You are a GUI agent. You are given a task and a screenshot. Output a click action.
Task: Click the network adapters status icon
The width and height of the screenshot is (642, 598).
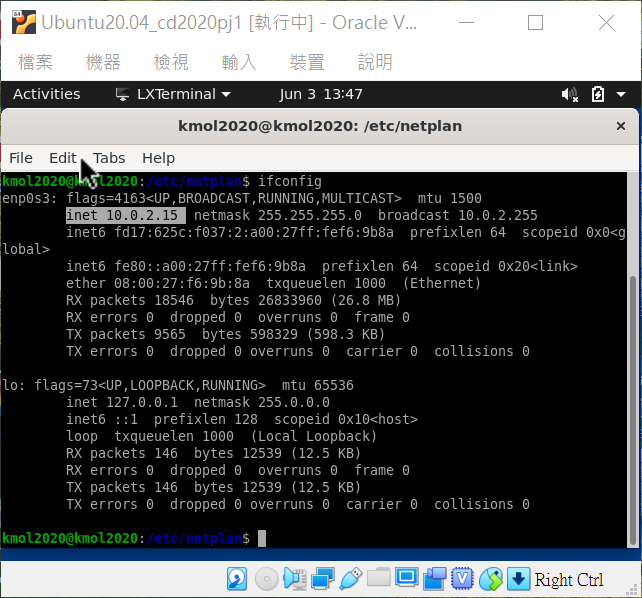323,579
